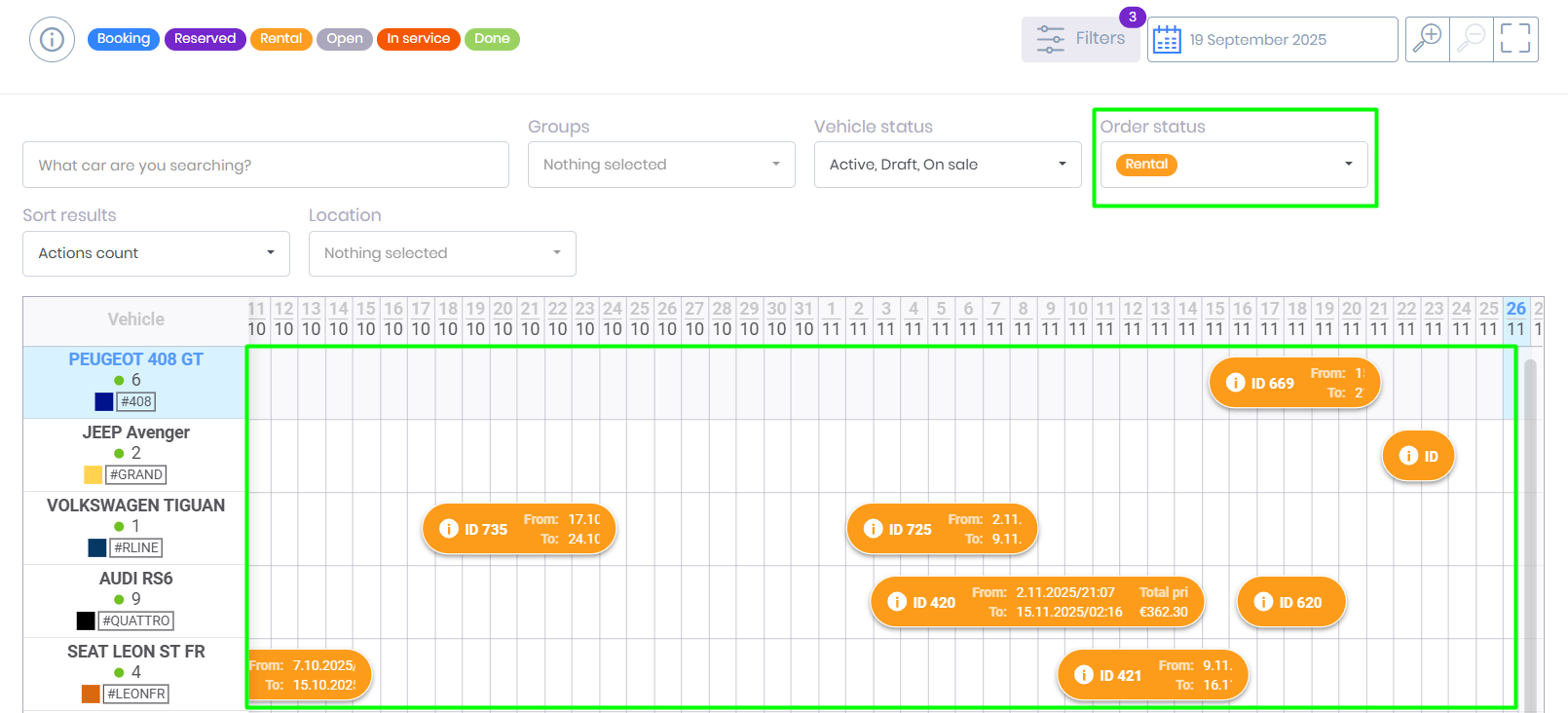Click the zoom out magnifier icon
Screen dimensions: 1568x713
(x=1472, y=39)
